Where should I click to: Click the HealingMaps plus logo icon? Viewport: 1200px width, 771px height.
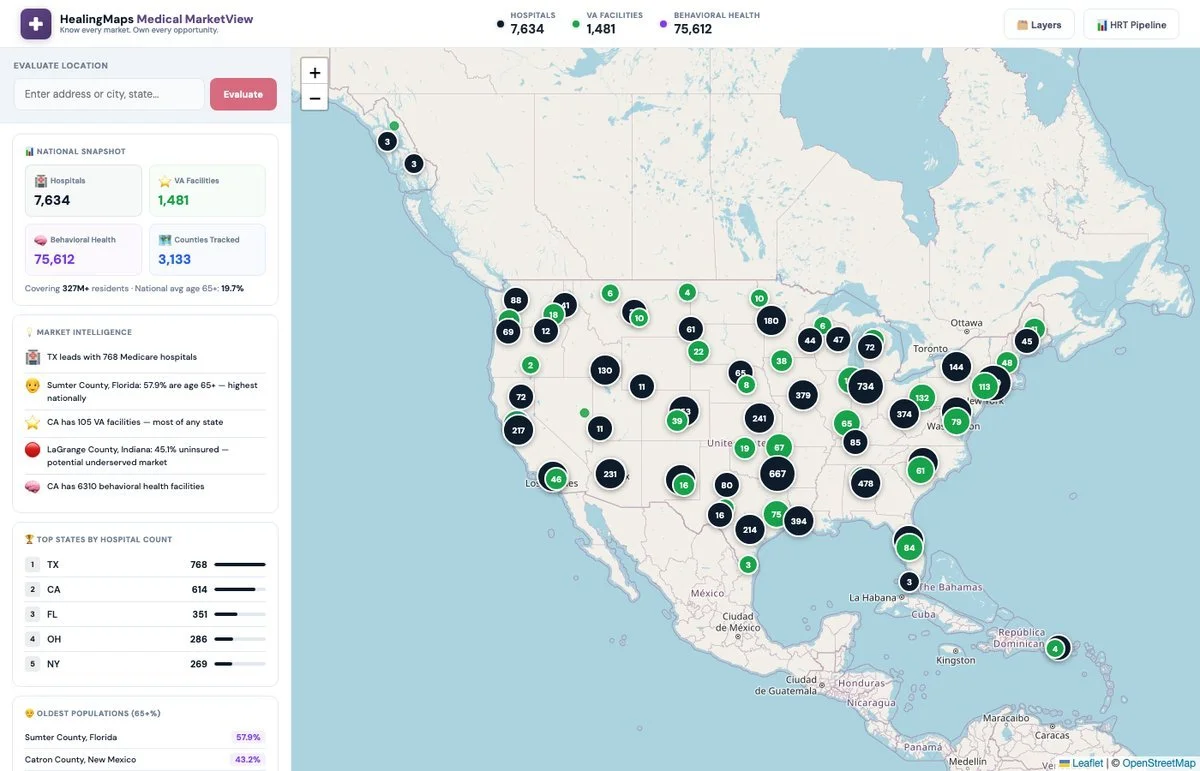point(35,23)
